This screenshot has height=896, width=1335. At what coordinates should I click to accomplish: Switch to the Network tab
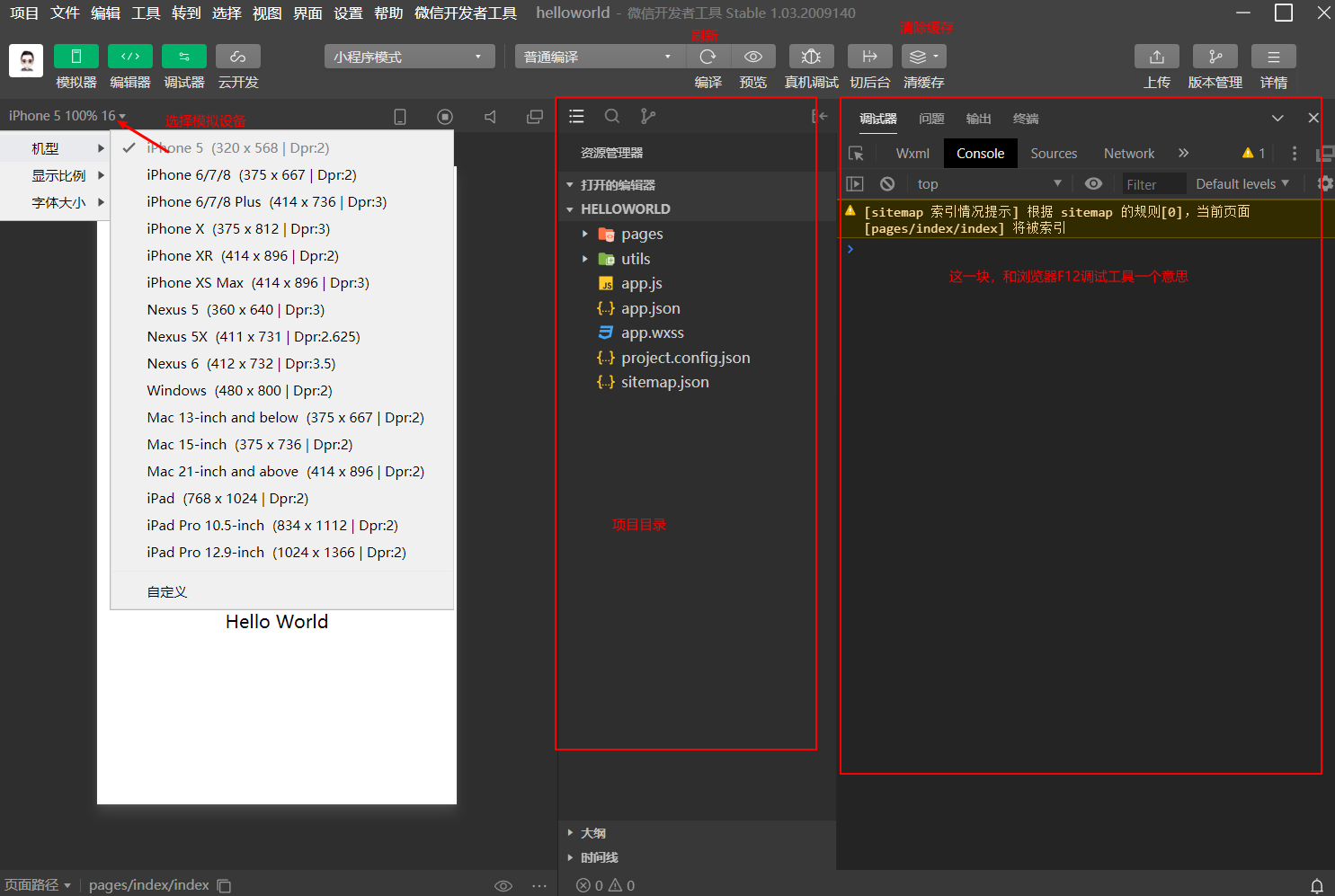(1129, 154)
